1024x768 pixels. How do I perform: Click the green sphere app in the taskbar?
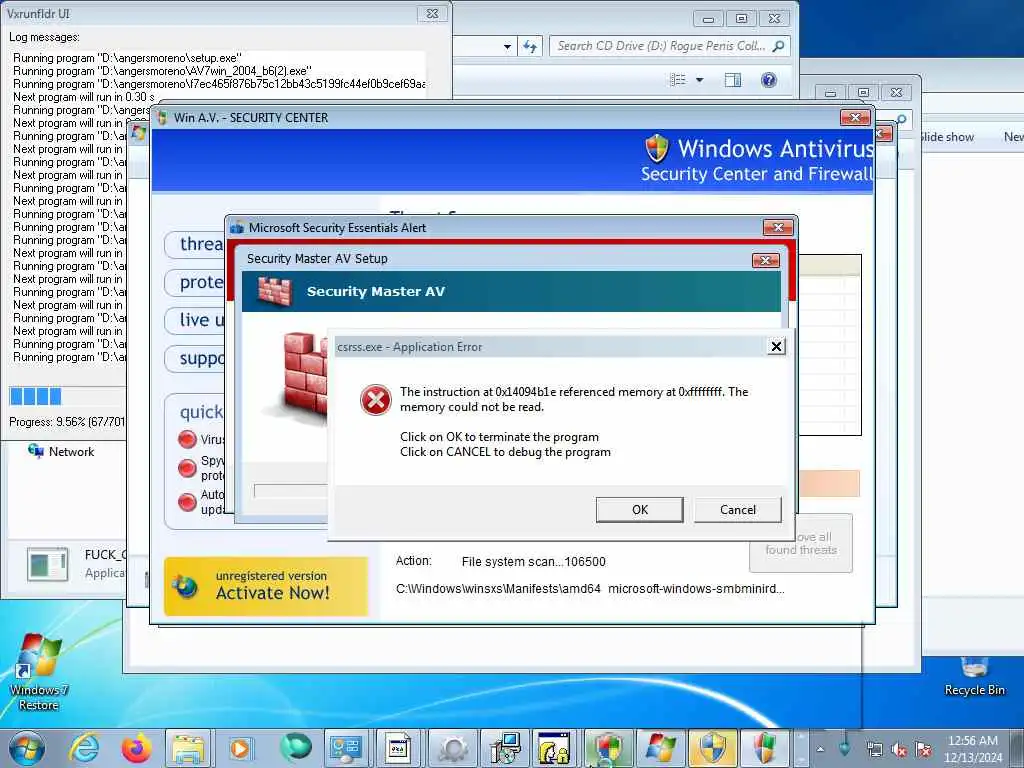[x=295, y=749]
